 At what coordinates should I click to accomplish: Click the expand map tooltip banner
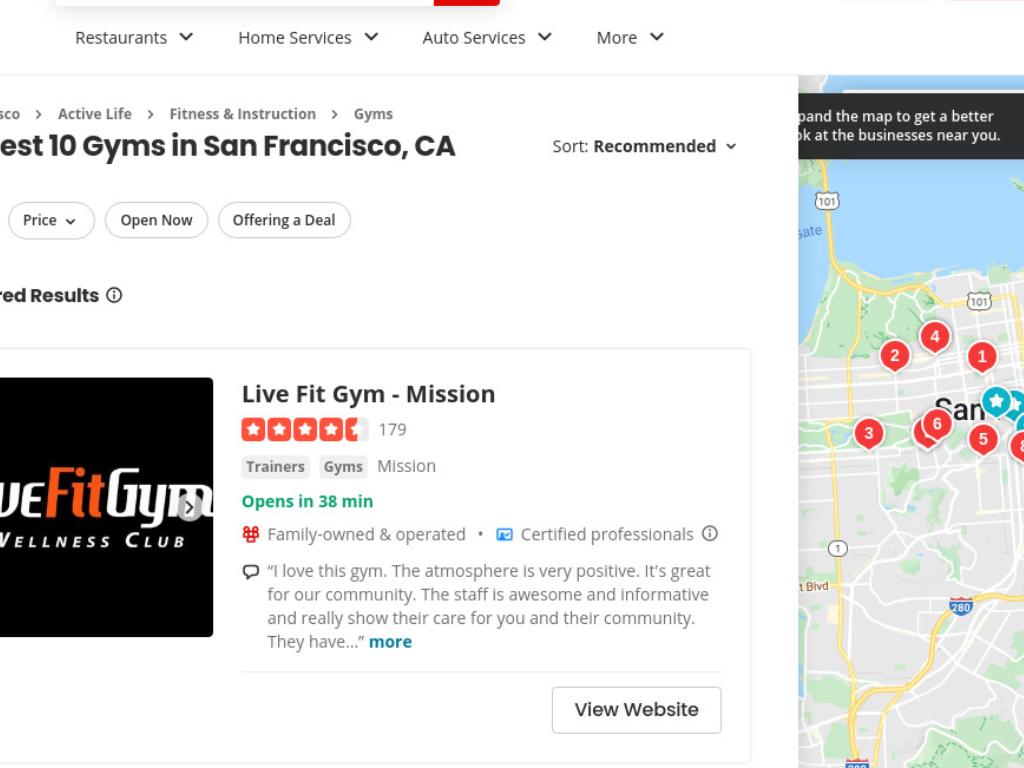[x=910, y=126]
